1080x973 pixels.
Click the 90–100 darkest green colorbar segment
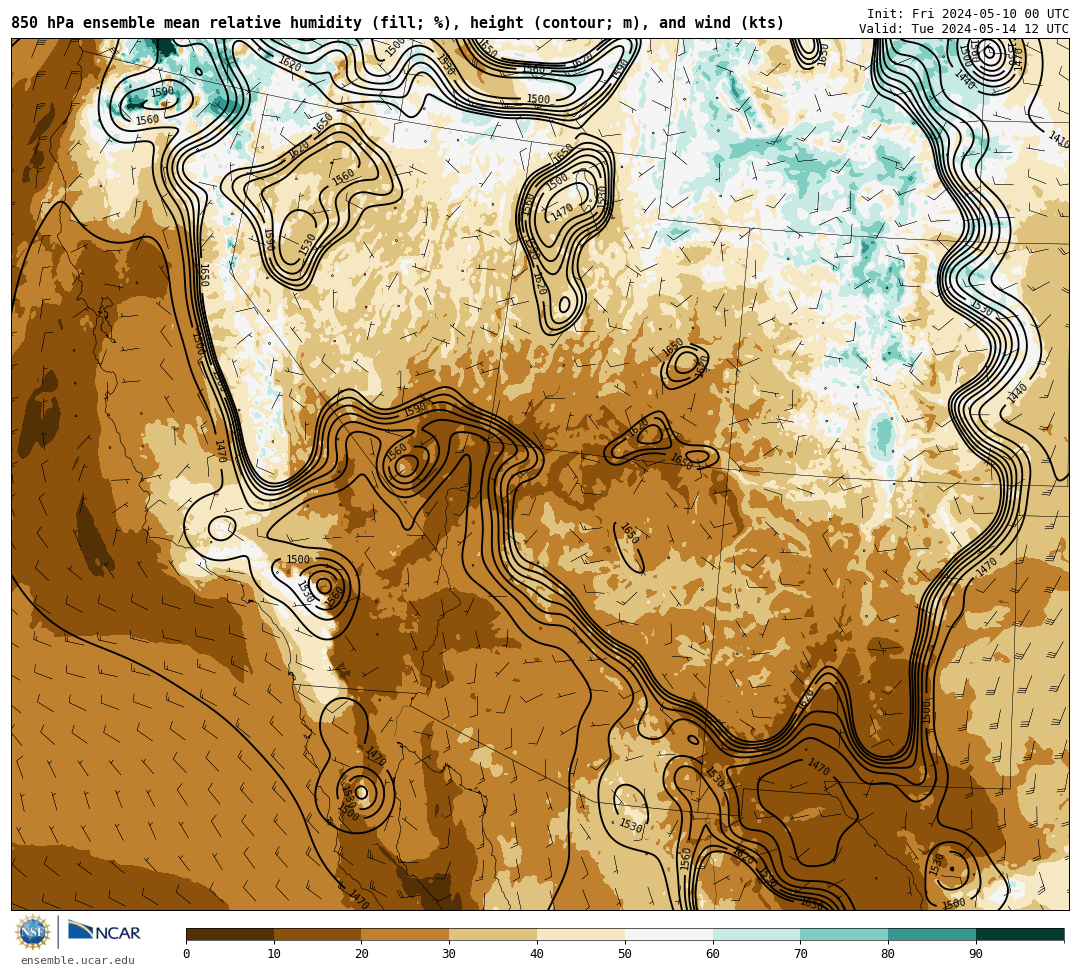click(1020, 934)
